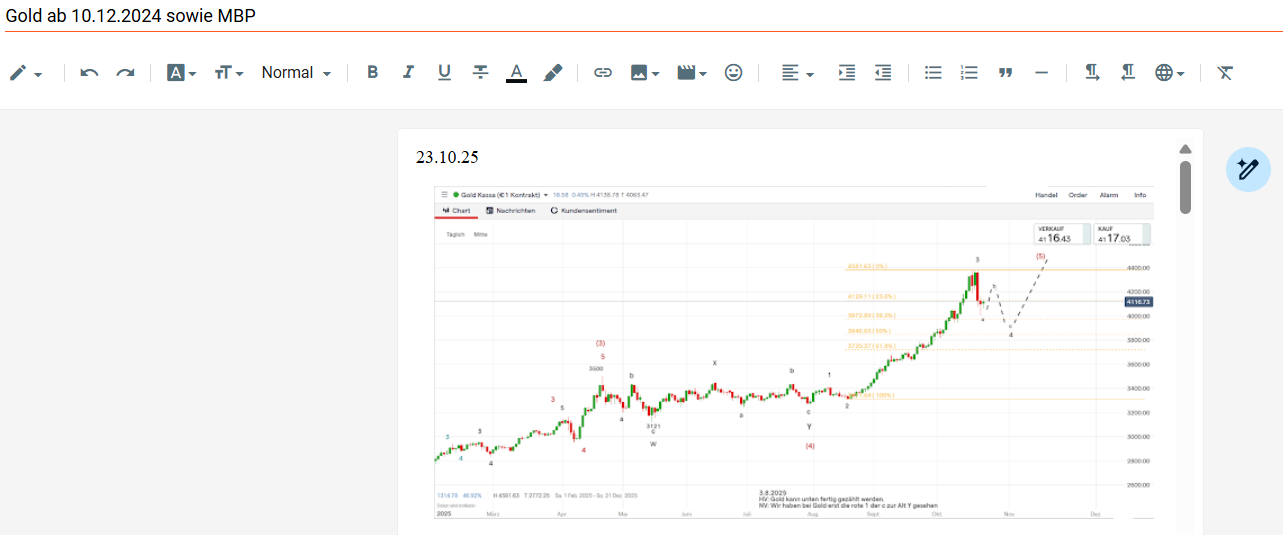Insert a blockquote with the quote icon
The height and width of the screenshot is (535, 1283).
pyautogui.click(x=1005, y=73)
